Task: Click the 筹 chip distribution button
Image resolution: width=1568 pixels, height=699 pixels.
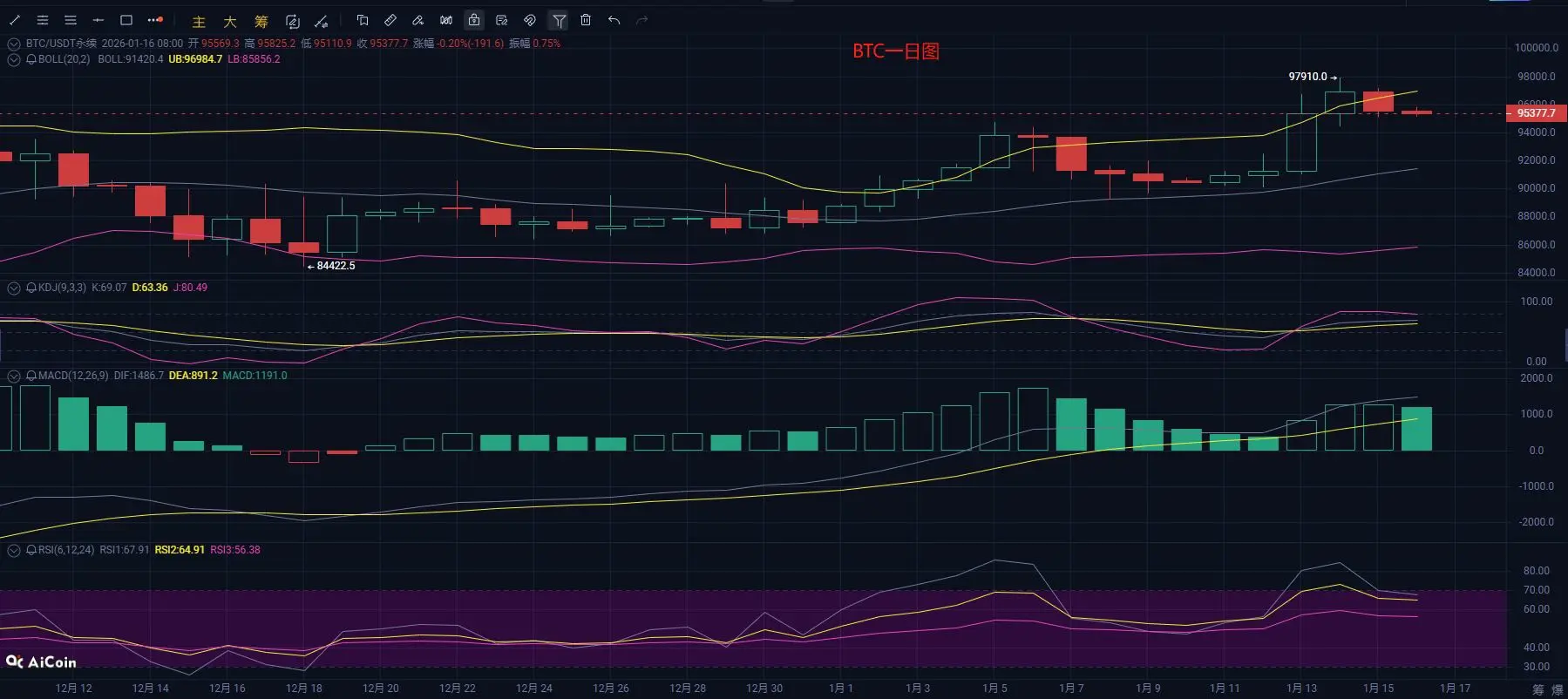Action: click(x=261, y=21)
